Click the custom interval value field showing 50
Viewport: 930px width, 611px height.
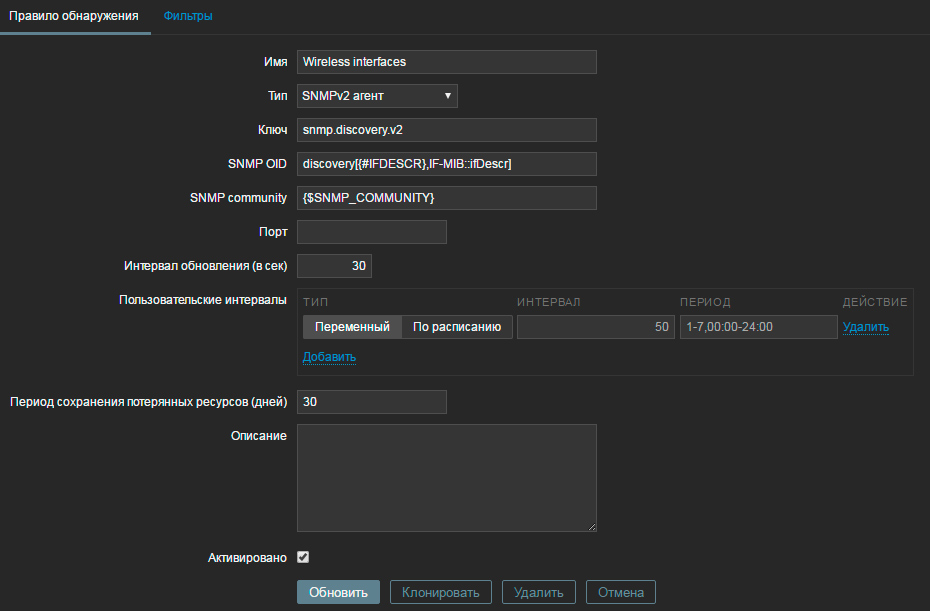pos(595,327)
